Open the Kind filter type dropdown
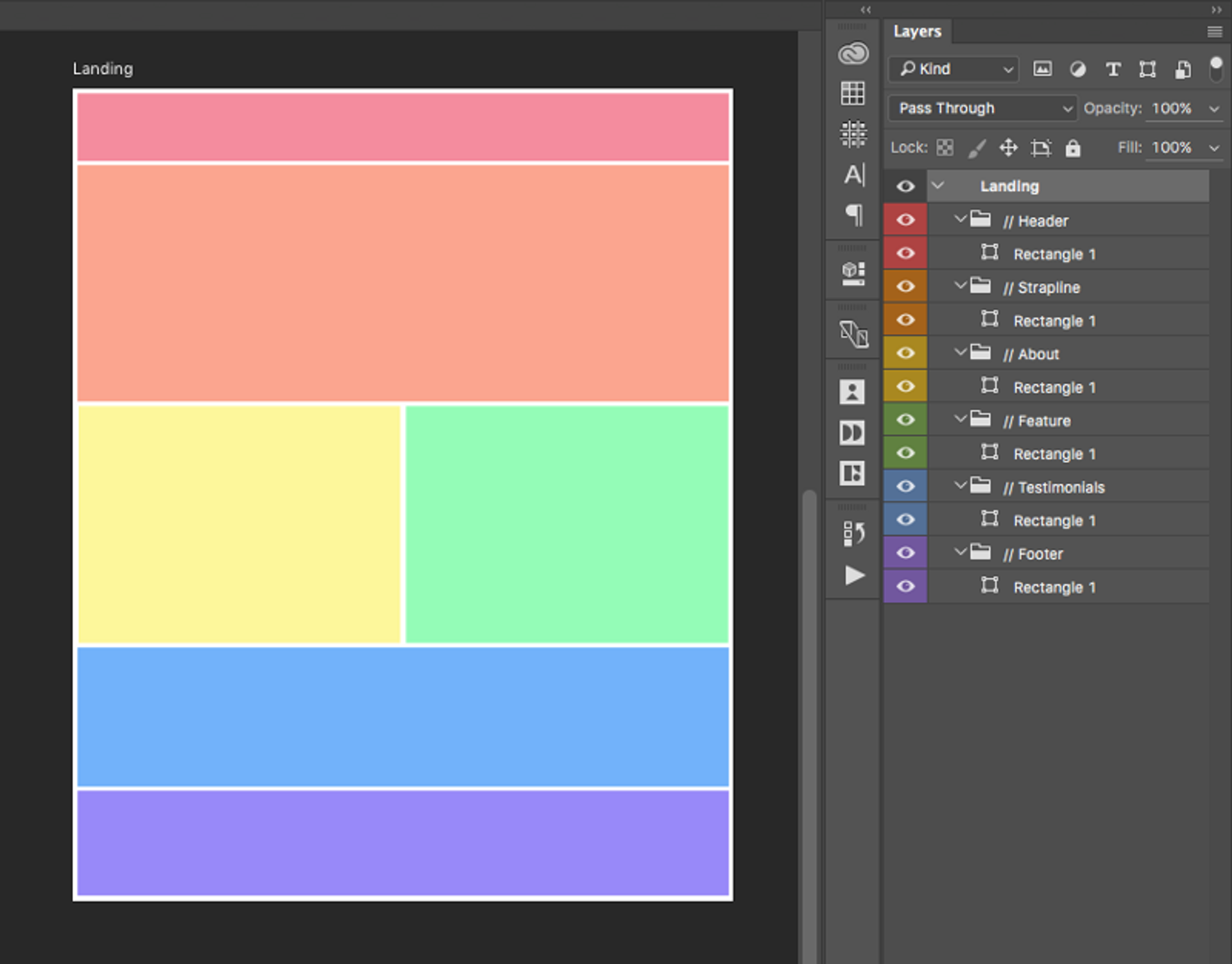The height and width of the screenshot is (964, 1232). [953, 69]
